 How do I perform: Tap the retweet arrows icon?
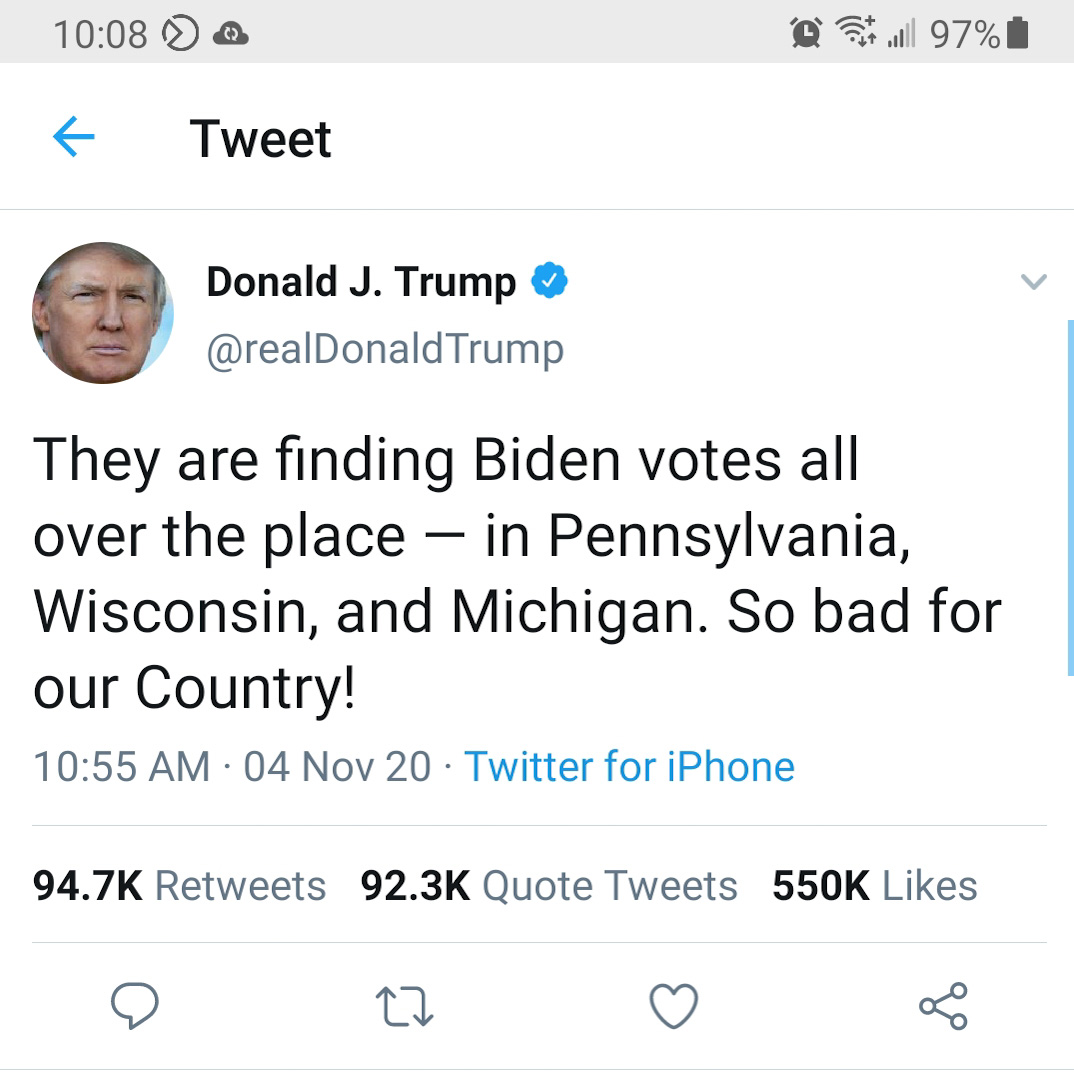pyautogui.click(x=405, y=1007)
